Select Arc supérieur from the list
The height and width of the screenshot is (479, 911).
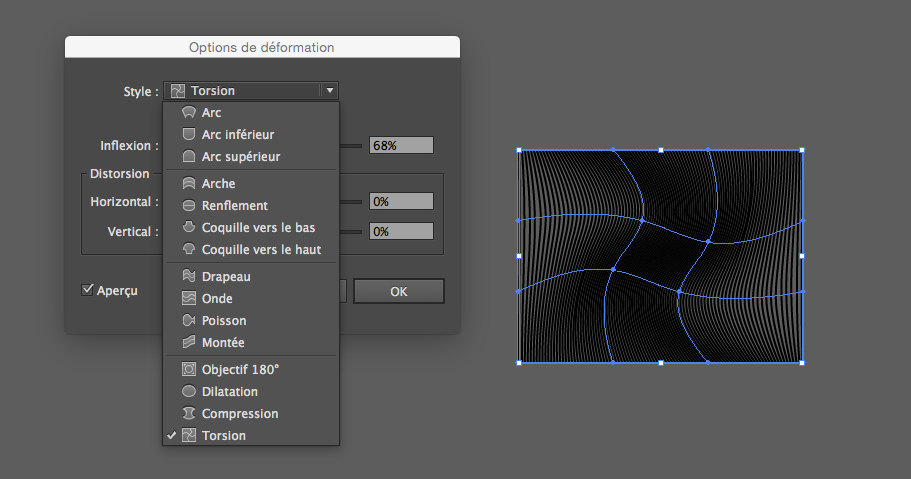pyautogui.click(x=240, y=157)
